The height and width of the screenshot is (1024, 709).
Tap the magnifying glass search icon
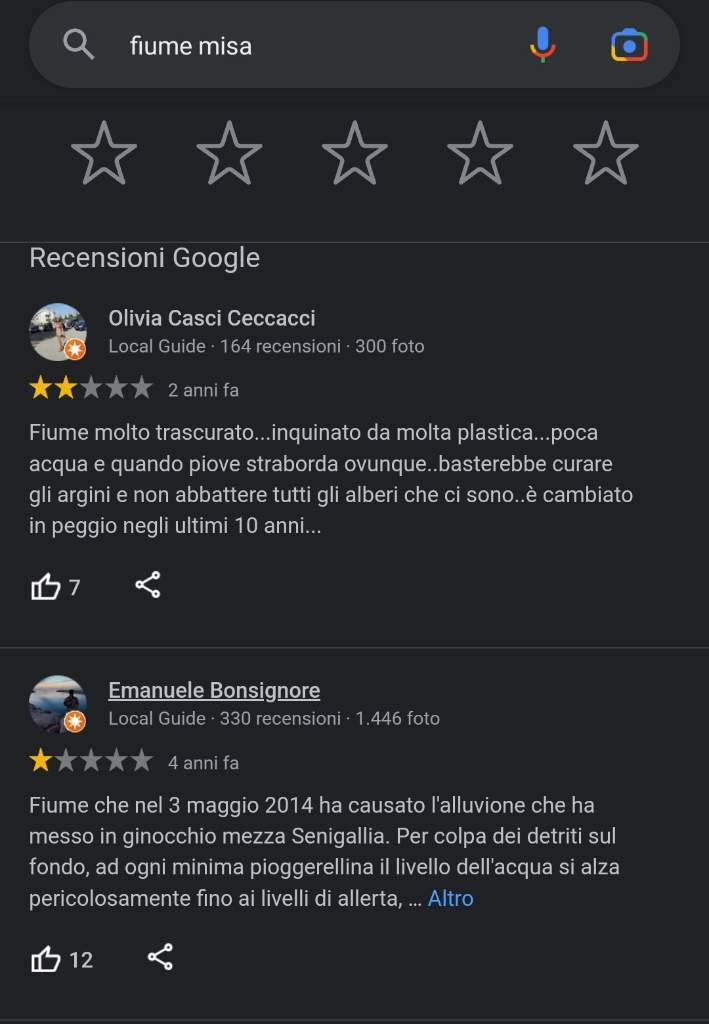[78, 45]
